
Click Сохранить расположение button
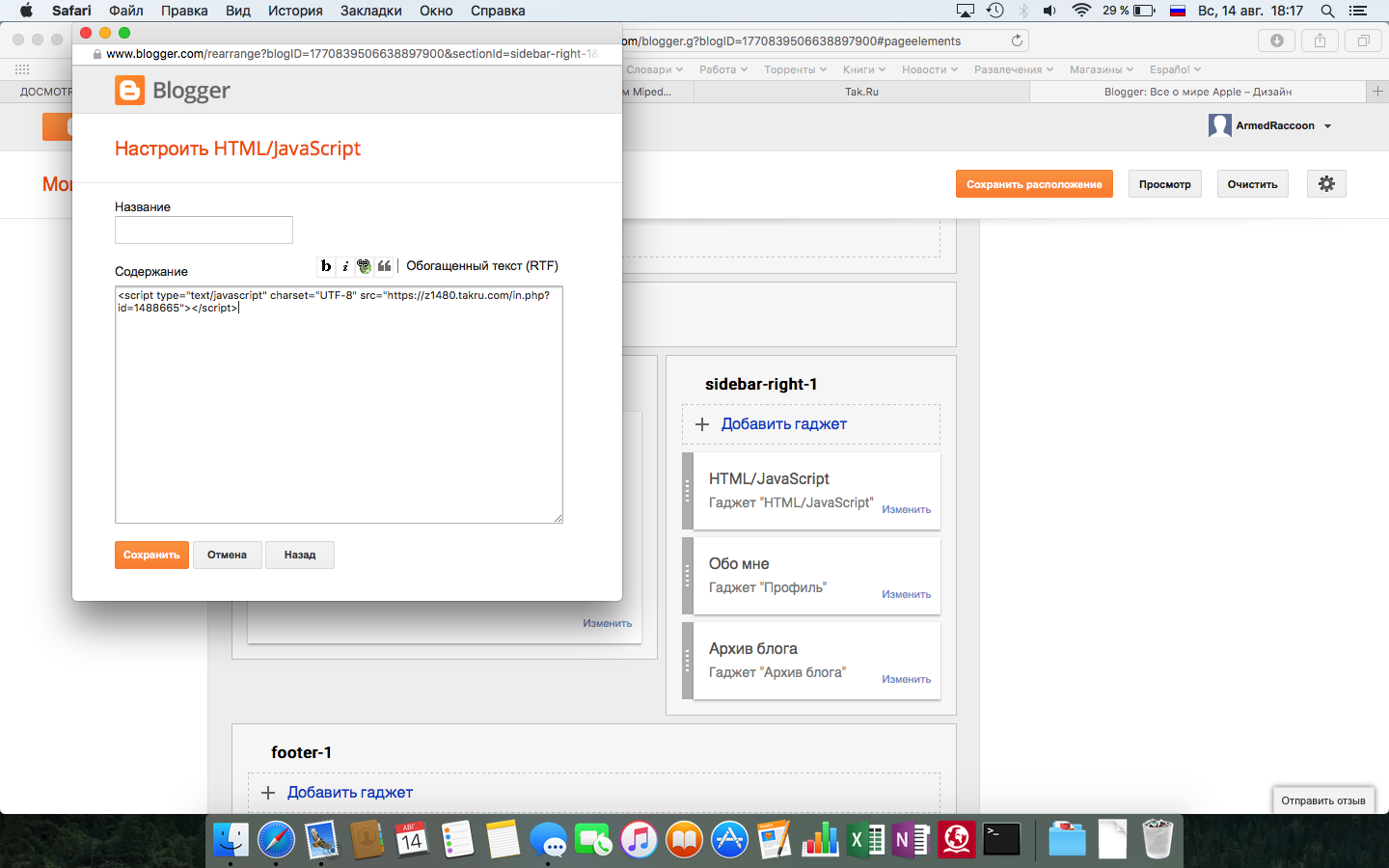click(x=1034, y=184)
